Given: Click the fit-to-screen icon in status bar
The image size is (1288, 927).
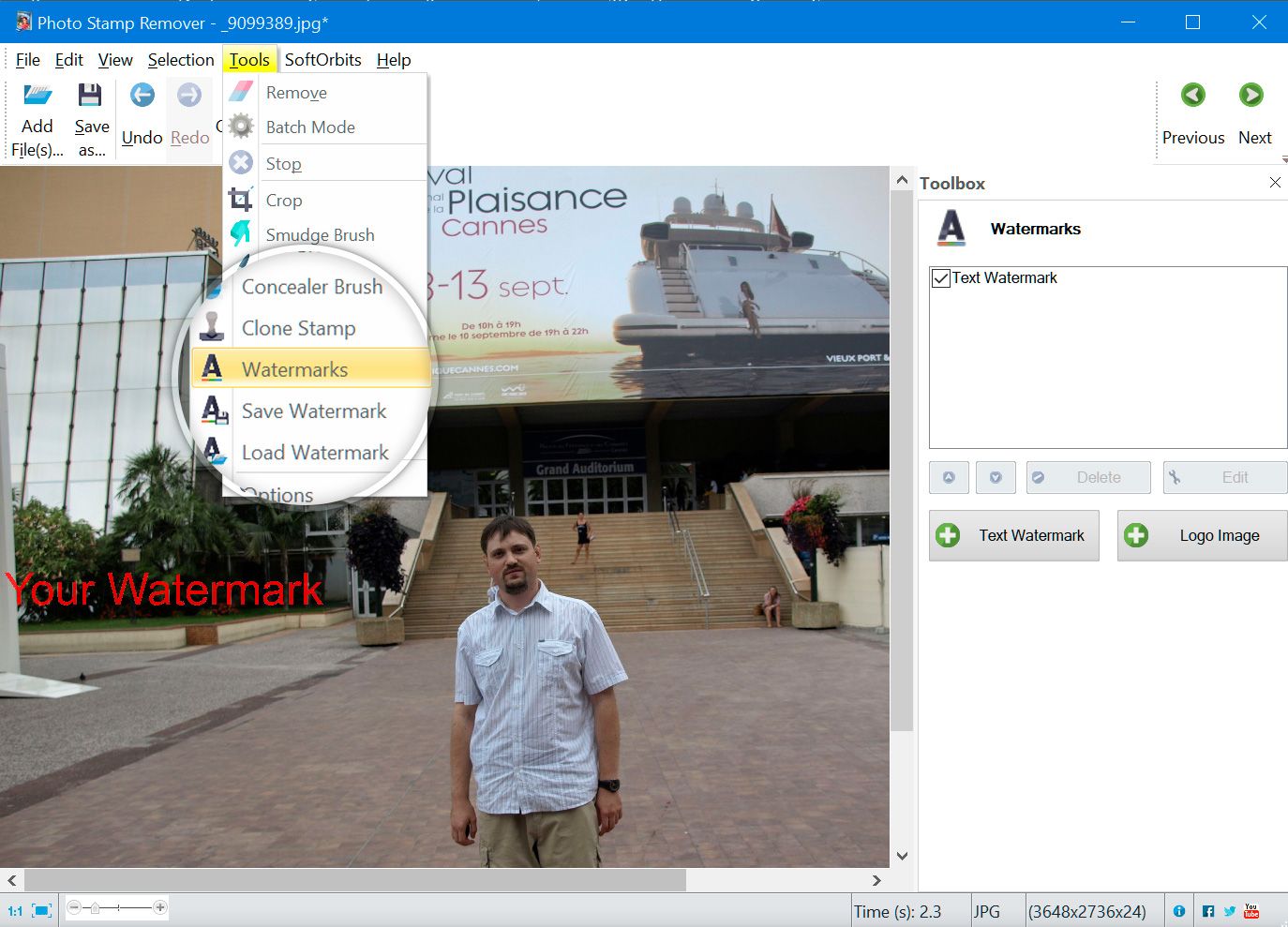Looking at the screenshot, I should coord(41,910).
